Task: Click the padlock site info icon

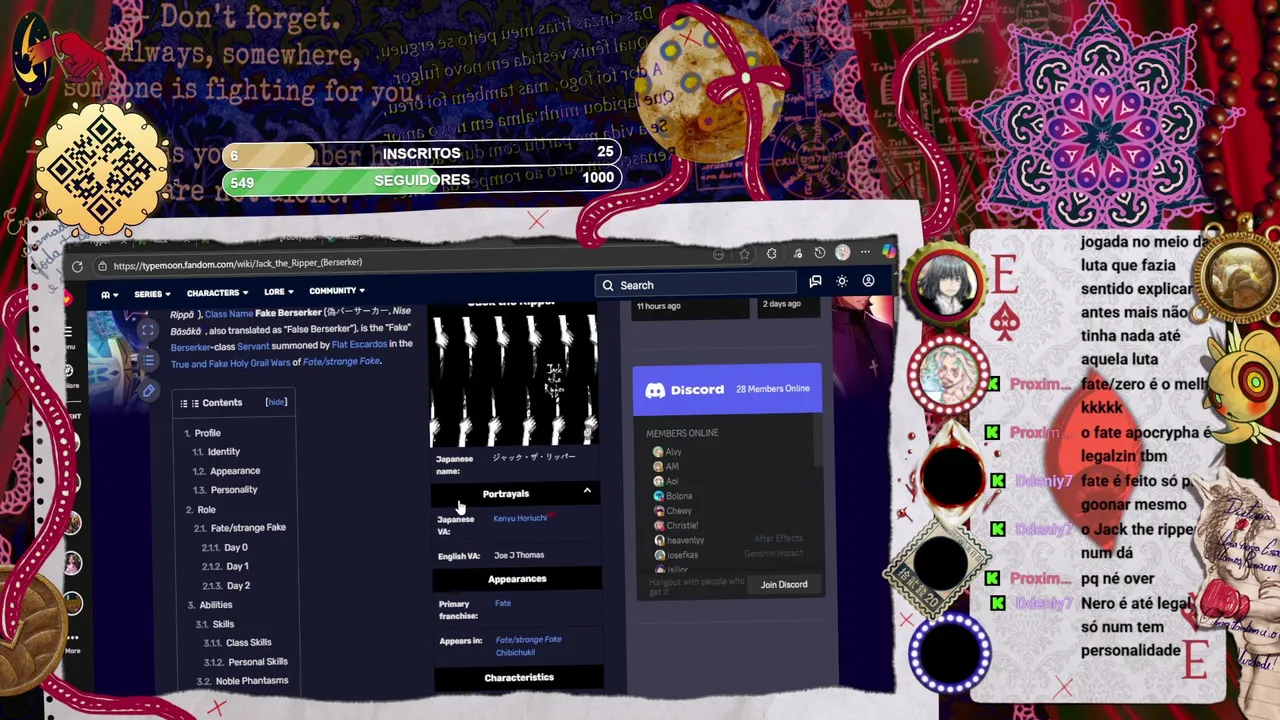Action: point(102,266)
